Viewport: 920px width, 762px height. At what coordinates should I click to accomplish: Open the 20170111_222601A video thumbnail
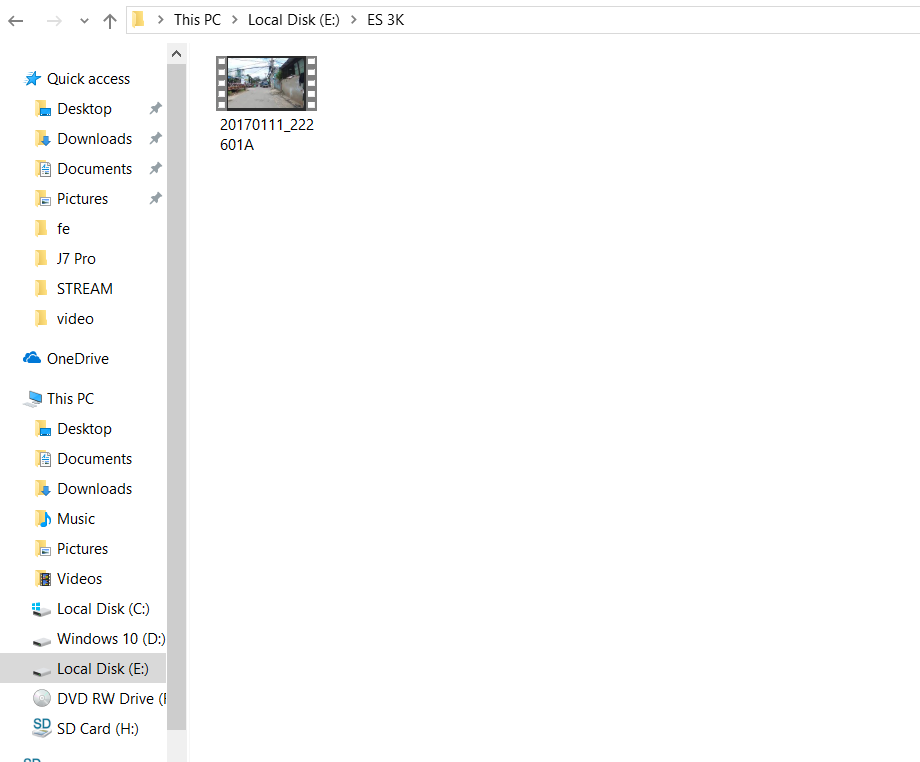pyautogui.click(x=266, y=83)
